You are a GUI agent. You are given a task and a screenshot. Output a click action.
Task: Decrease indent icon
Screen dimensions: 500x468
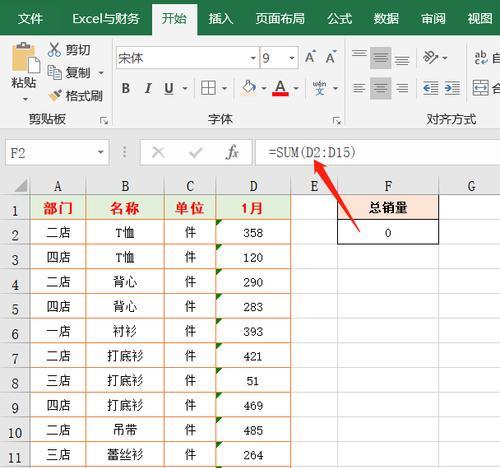point(431,88)
